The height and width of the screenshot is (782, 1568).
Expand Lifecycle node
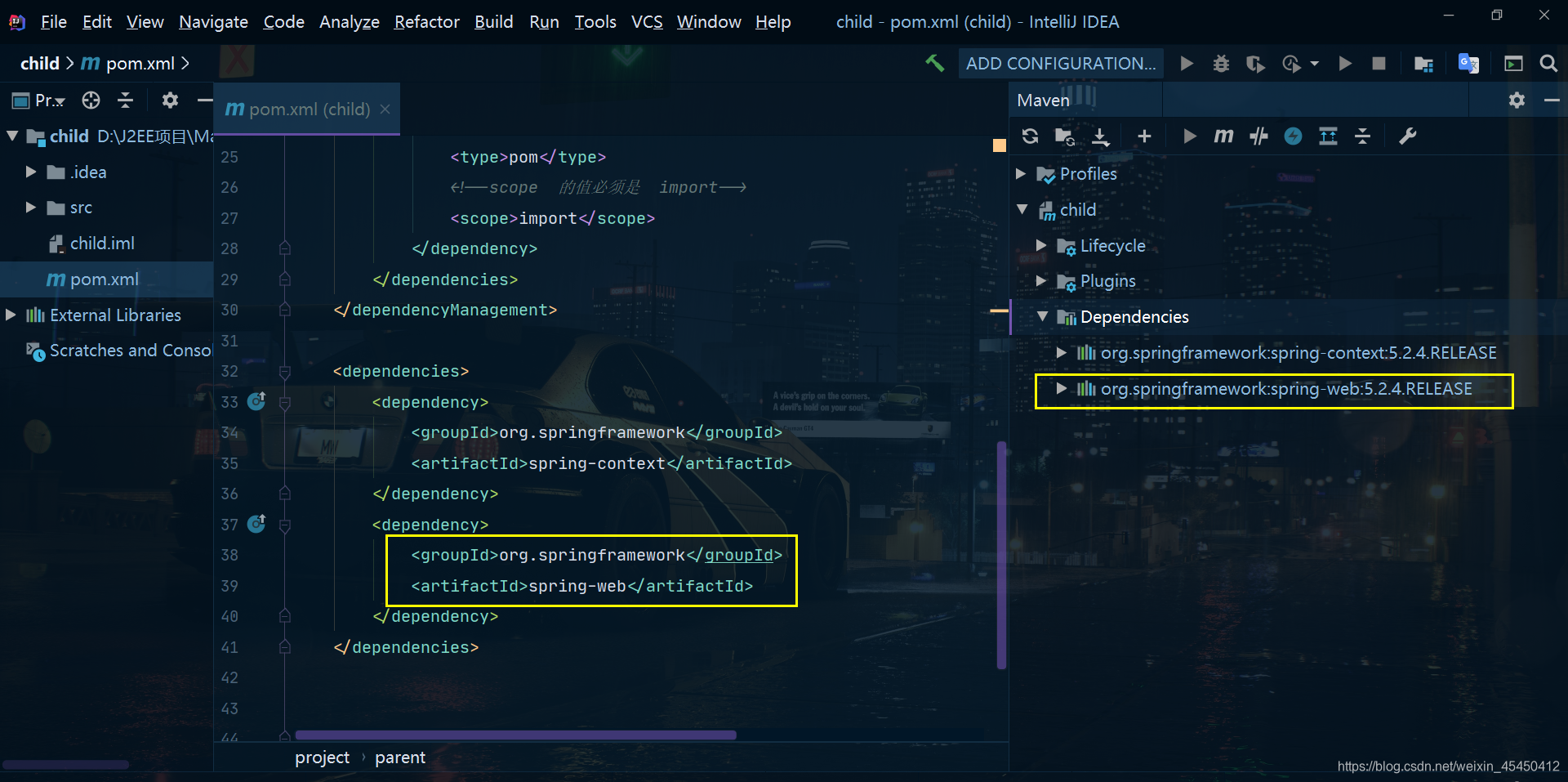[1040, 245]
